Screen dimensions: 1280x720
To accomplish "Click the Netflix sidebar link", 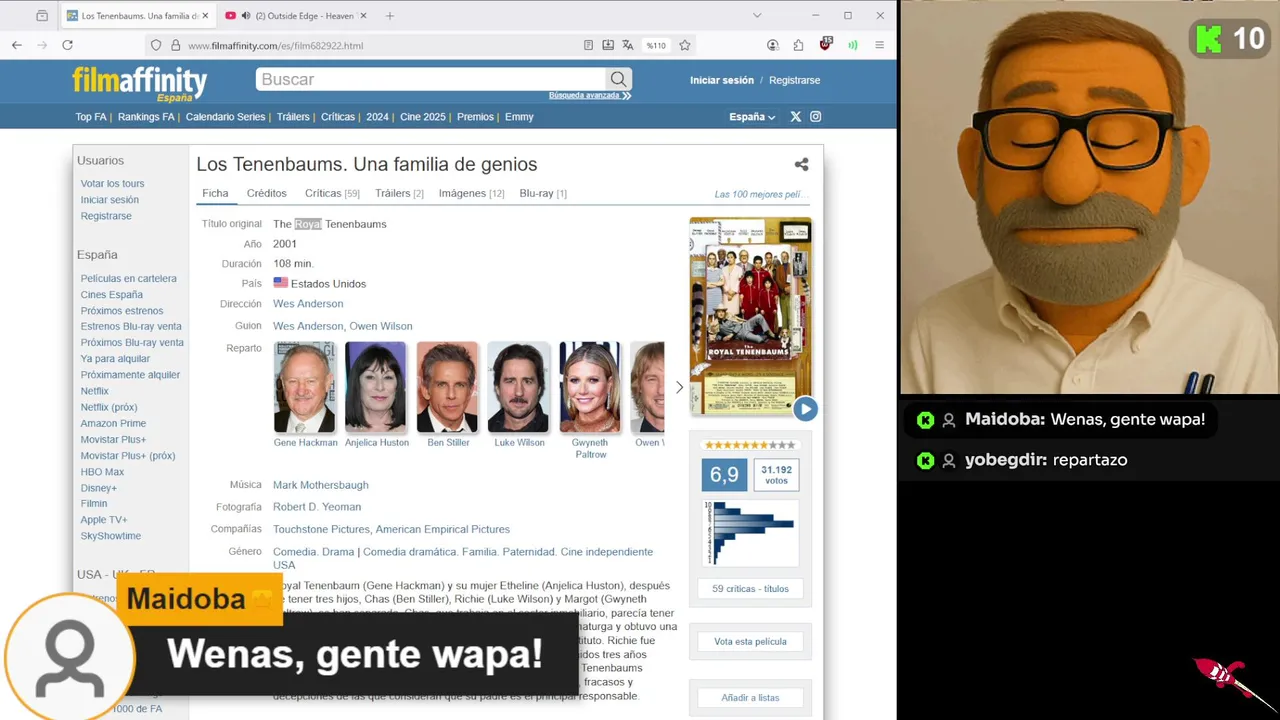I will (95, 391).
